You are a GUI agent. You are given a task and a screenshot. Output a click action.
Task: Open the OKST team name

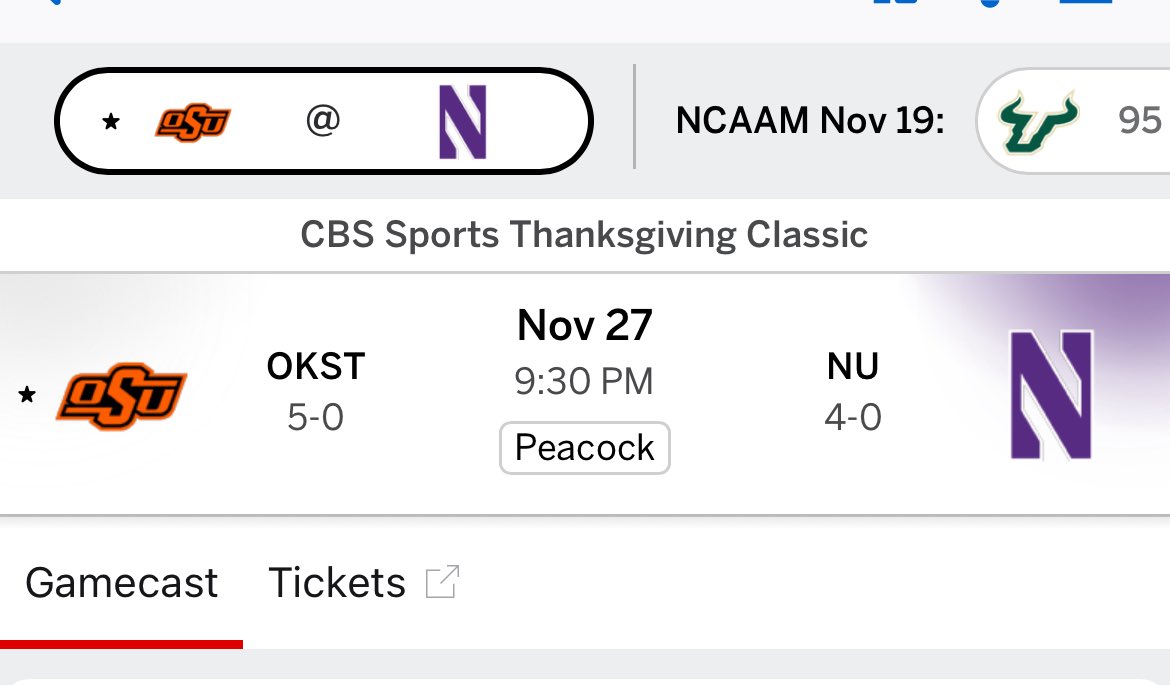[315, 367]
